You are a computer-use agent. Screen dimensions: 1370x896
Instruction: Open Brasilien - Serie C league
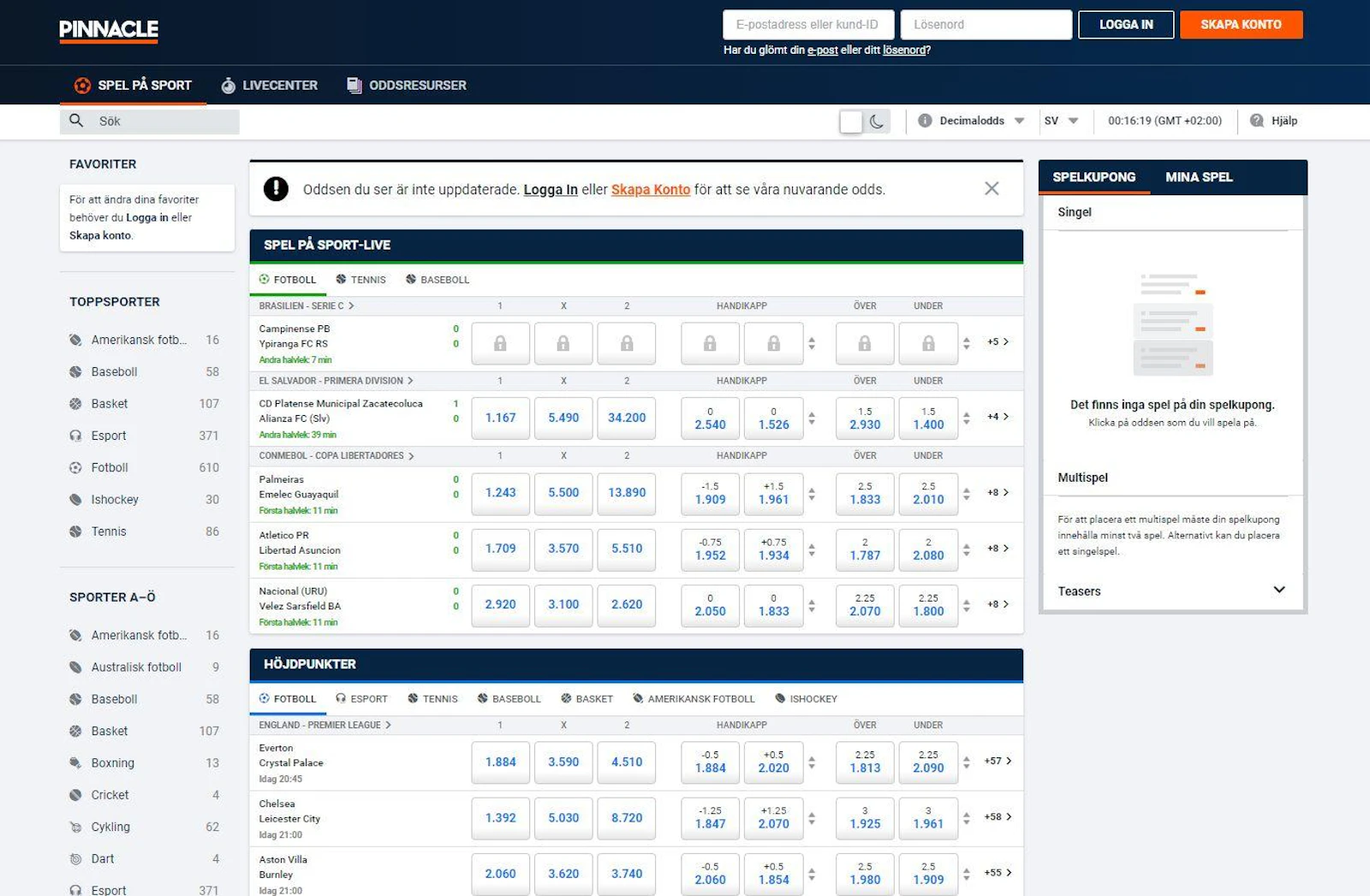click(x=307, y=306)
